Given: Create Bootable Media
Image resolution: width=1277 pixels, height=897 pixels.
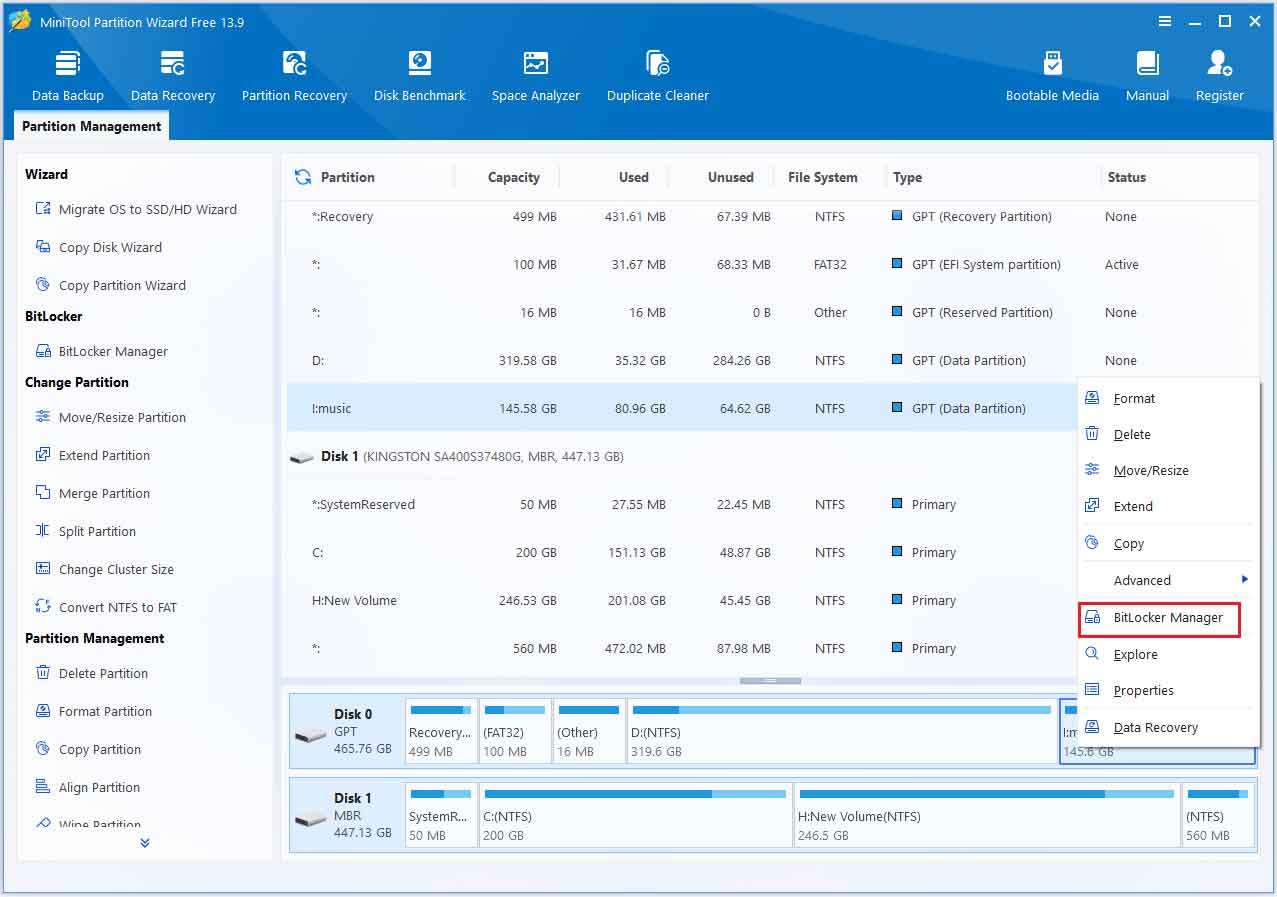Looking at the screenshot, I should (x=1052, y=76).
